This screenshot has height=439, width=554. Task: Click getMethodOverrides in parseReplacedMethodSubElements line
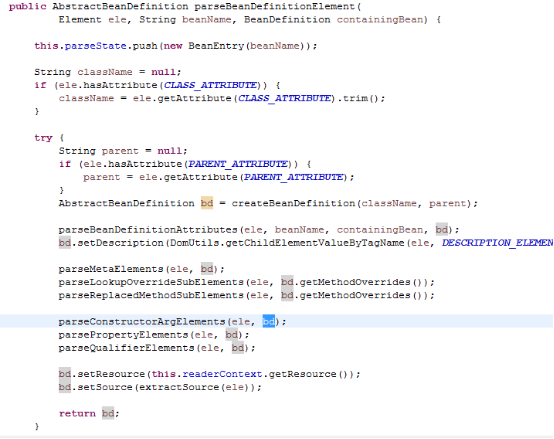(354, 295)
